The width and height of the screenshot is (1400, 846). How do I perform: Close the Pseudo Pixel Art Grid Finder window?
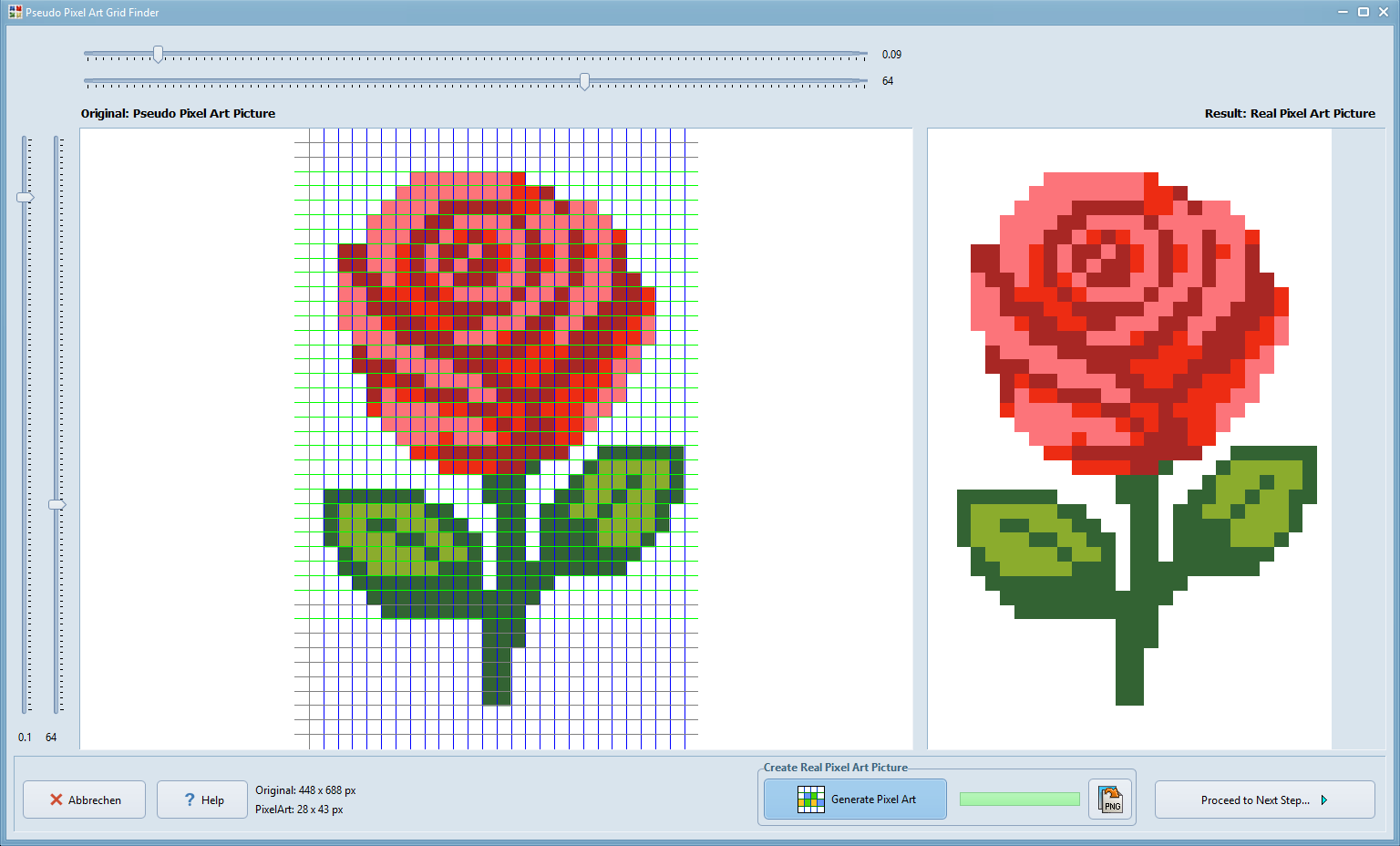[x=1384, y=12]
